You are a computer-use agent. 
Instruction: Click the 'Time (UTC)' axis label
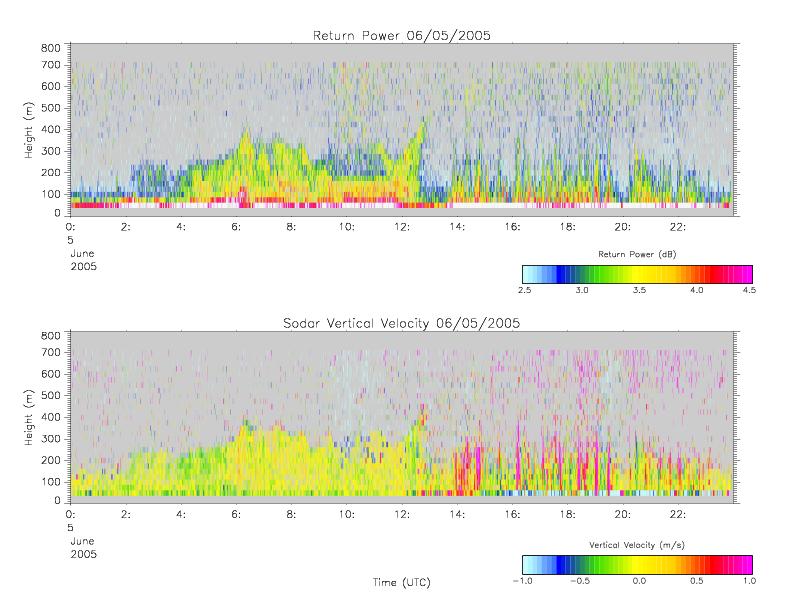[x=402, y=582]
